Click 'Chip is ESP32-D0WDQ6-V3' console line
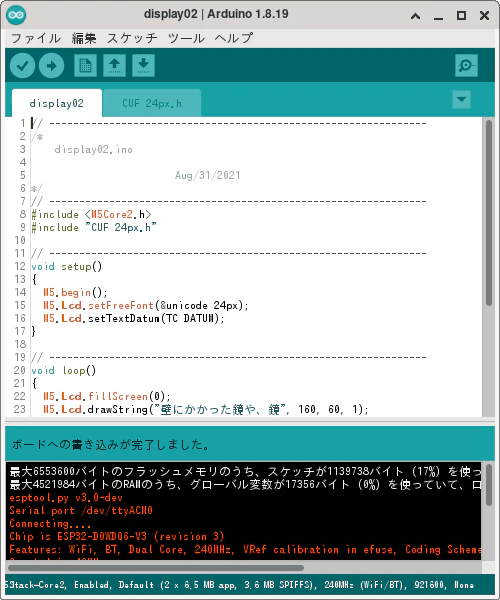The image size is (500, 600). pyautogui.click(x=117, y=536)
